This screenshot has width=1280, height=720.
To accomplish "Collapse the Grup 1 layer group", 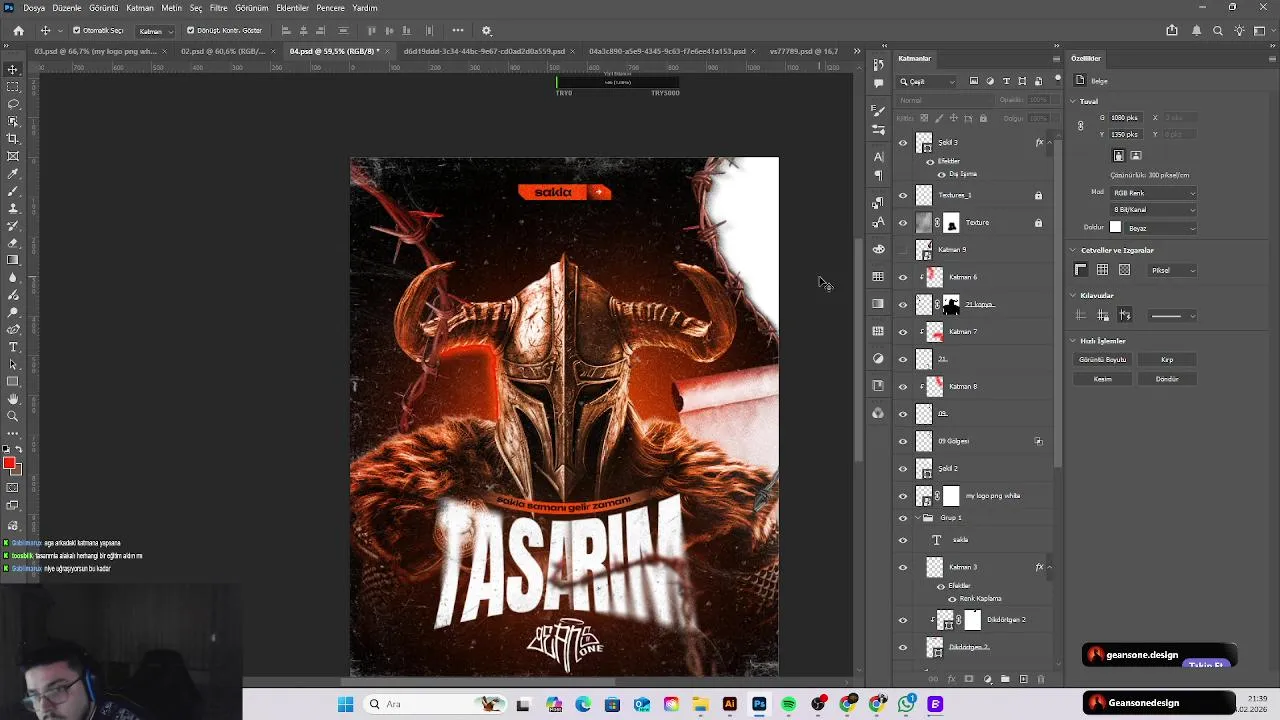I will click(x=917, y=518).
